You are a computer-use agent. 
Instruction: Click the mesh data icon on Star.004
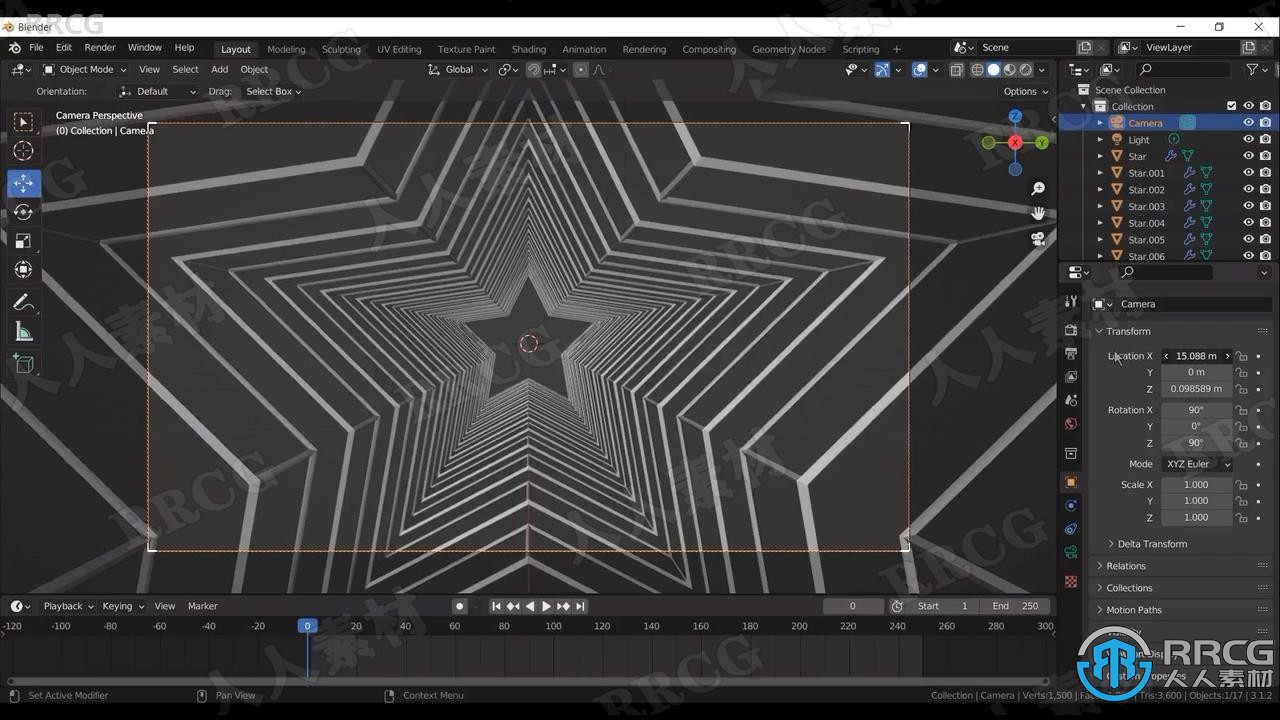click(x=1207, y=223)
